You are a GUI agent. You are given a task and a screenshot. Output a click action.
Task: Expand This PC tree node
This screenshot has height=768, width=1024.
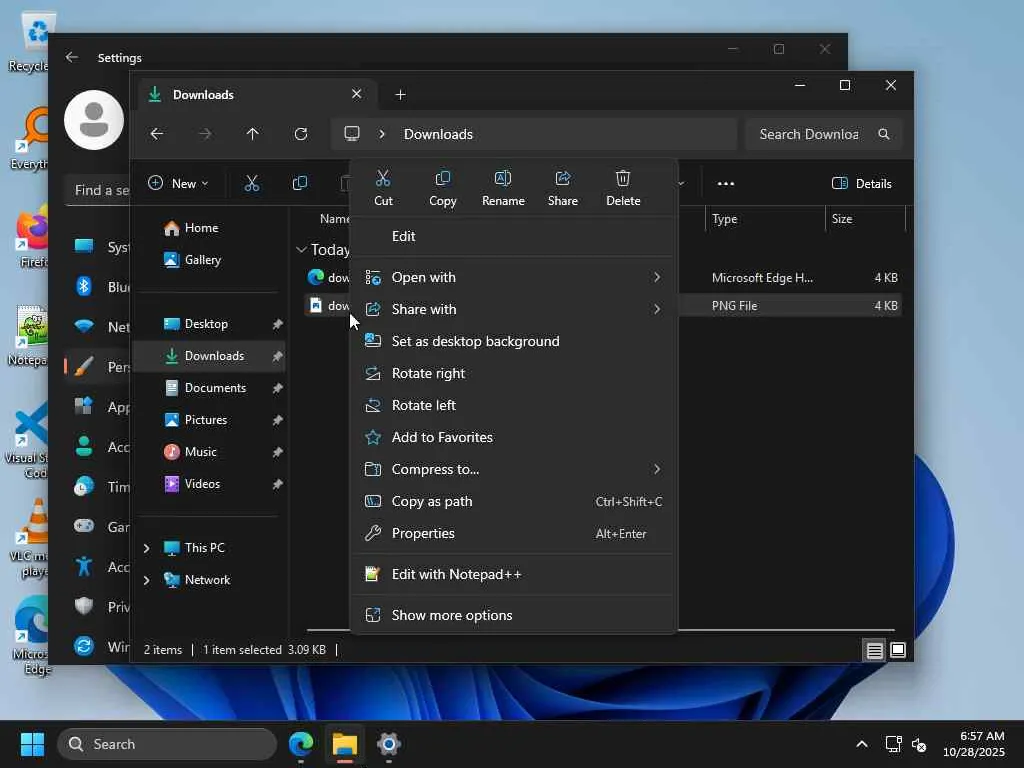pyautogui.click(x=146, y=548)
